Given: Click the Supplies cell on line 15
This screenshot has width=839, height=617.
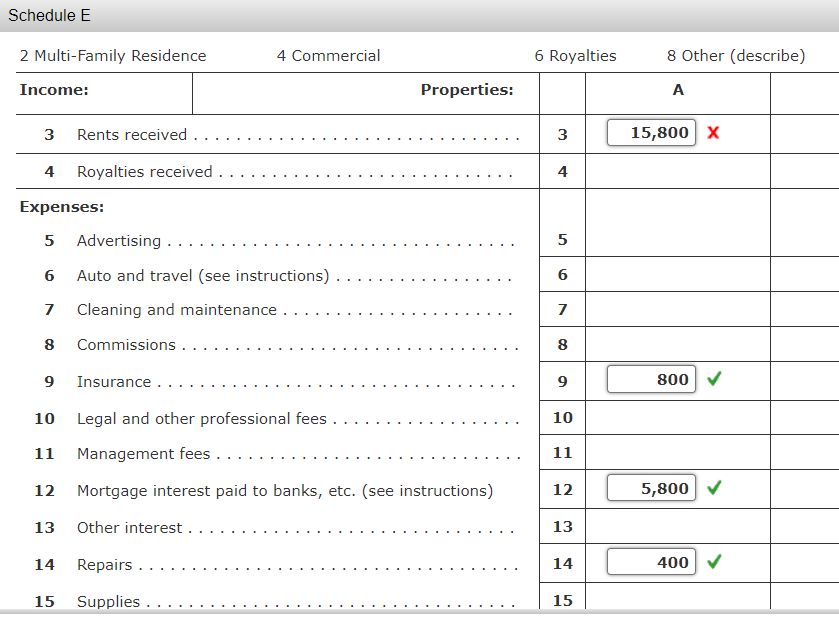Looking at the screenshot, I should point(678,600).
